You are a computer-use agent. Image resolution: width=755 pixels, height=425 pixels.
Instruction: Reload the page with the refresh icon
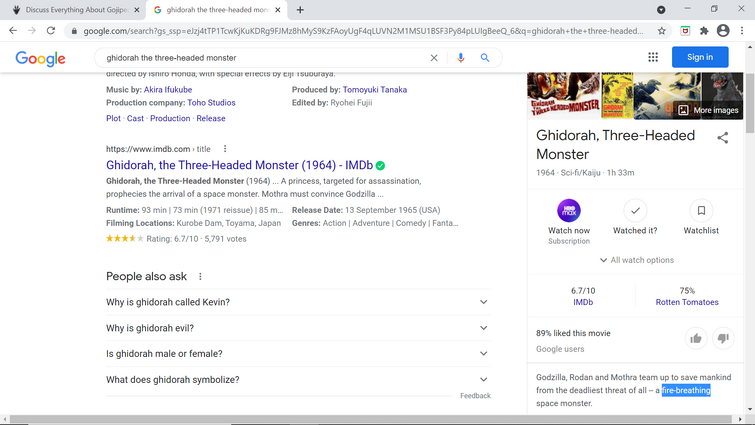[51, 31]
